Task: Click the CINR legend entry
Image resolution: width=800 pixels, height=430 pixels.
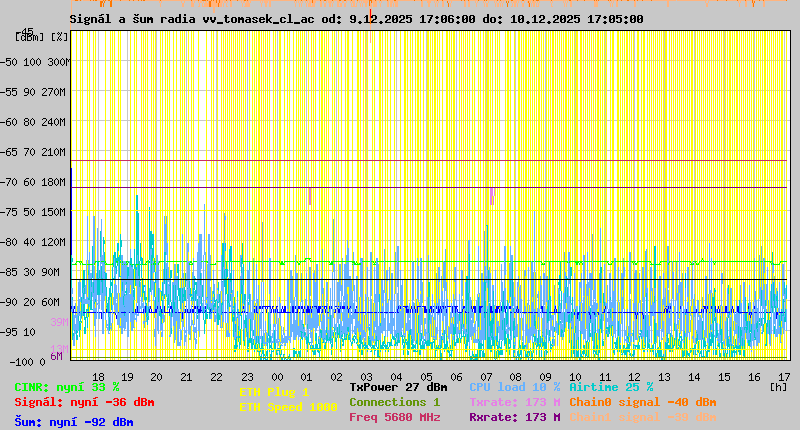Action: [67, 387]
